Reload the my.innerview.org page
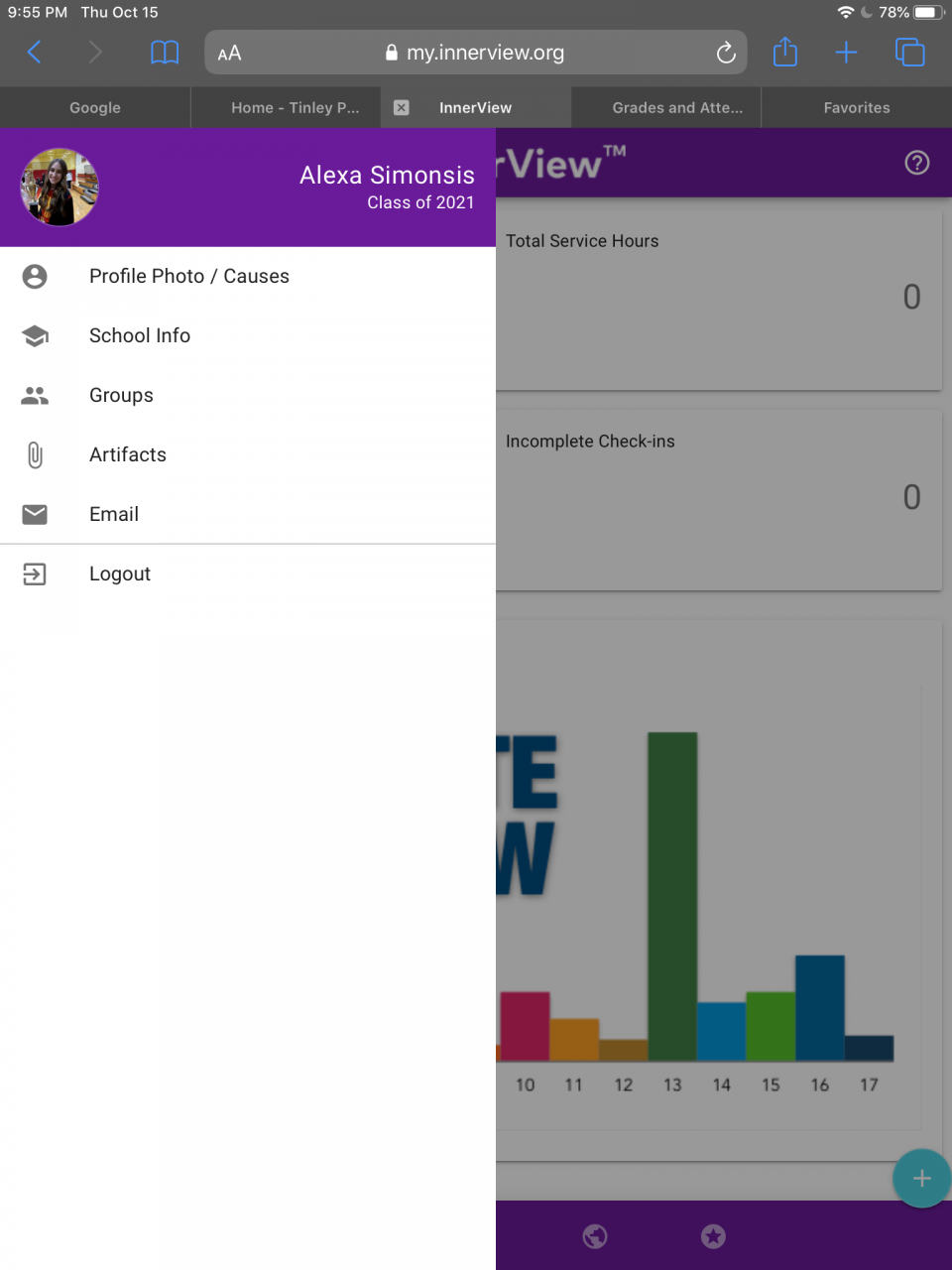The width and height of the screenshot is (952, 1270). pos(726,53)
